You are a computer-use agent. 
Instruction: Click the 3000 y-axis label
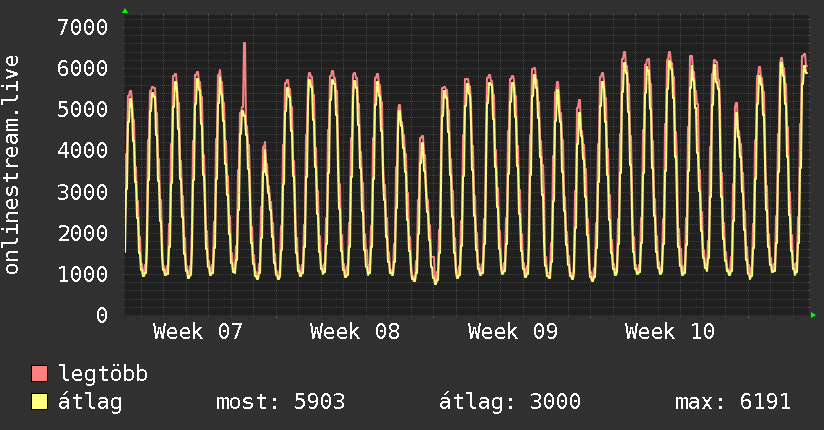[83, 192]
